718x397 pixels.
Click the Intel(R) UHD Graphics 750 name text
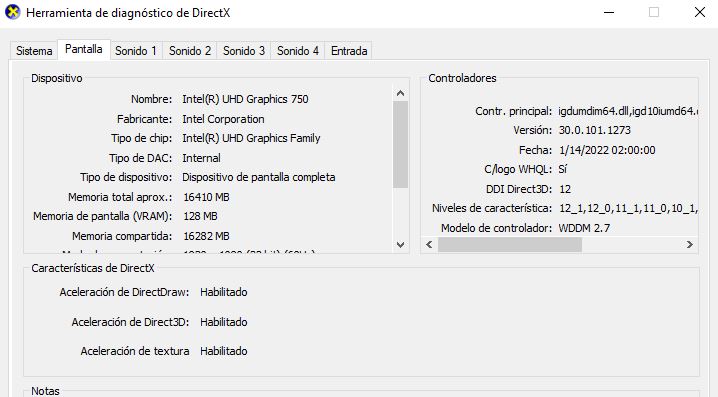(x=245, y=99)
